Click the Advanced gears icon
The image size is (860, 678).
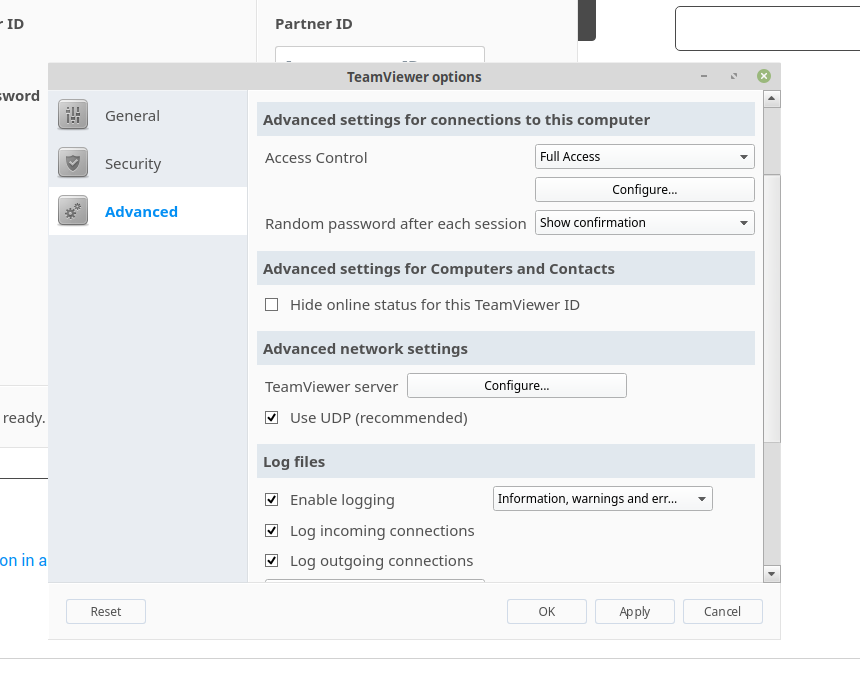pyautogui.click(x=73, y=212)
